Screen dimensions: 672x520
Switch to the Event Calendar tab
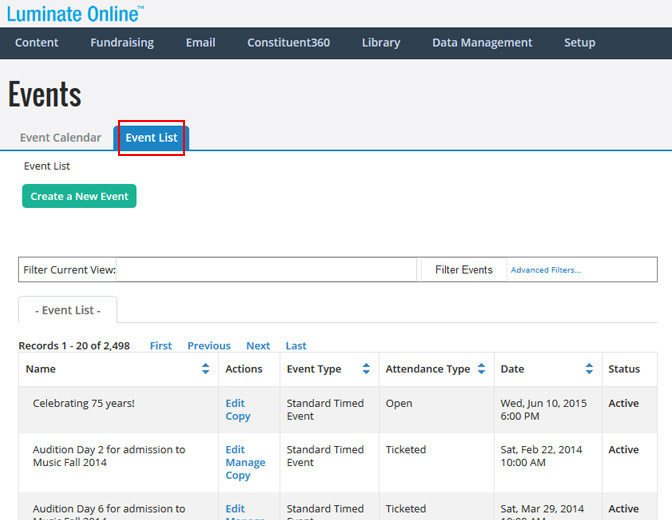coord(60,138)
